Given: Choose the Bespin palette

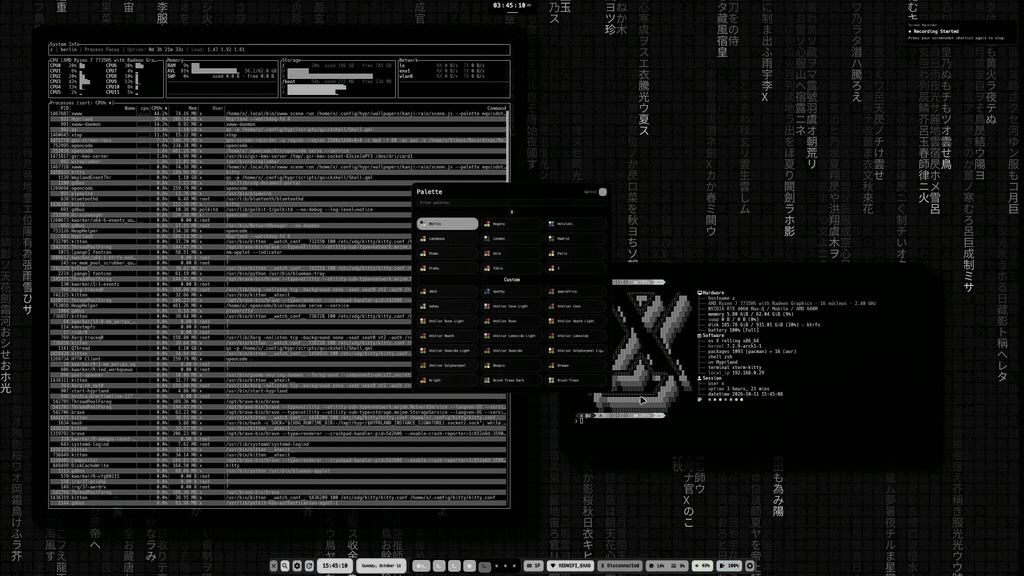Looking at the screenshot, I should pos(511,366).
